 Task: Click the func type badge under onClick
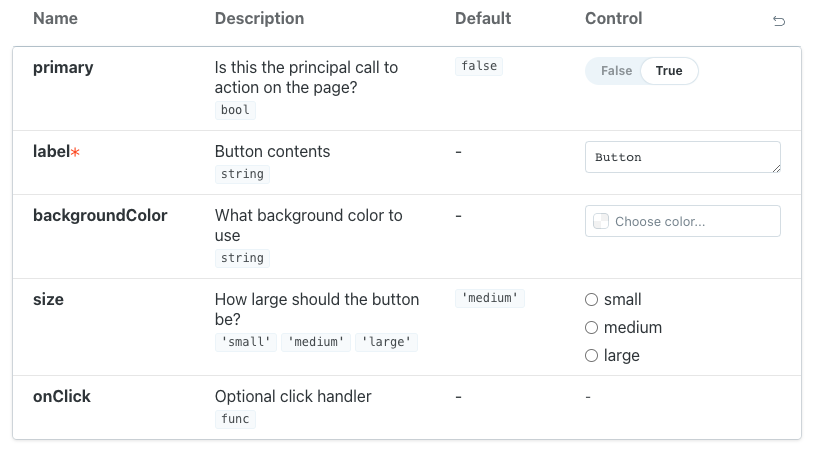235,419
